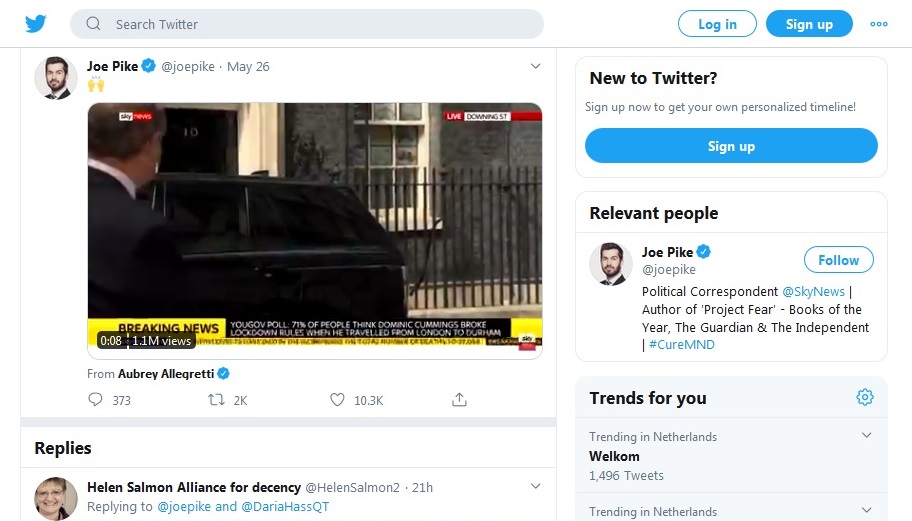Open the @SkyNews profile link
The image size is (912, 521).
coord(813,291)
